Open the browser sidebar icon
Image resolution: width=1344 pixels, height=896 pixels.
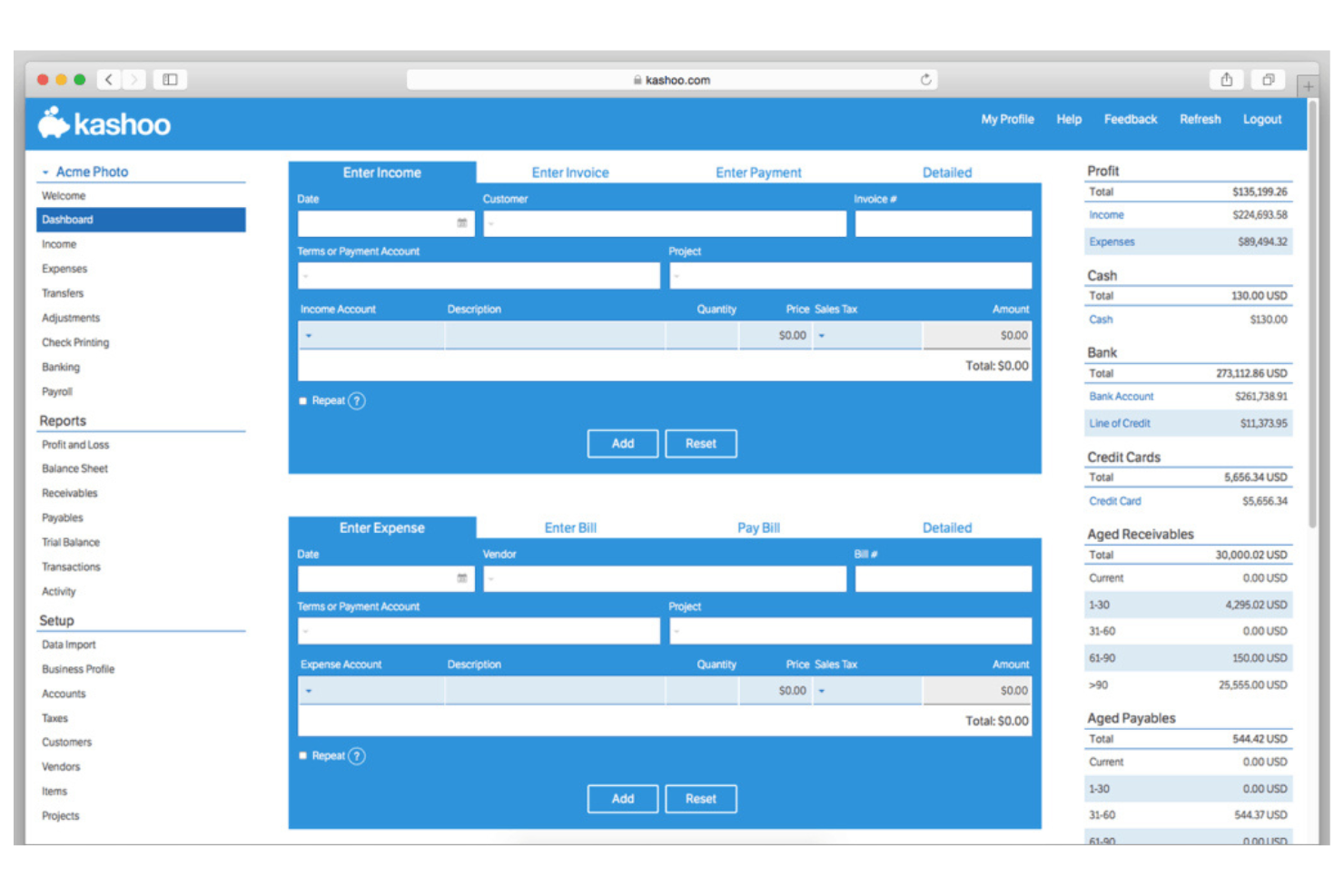168,79
